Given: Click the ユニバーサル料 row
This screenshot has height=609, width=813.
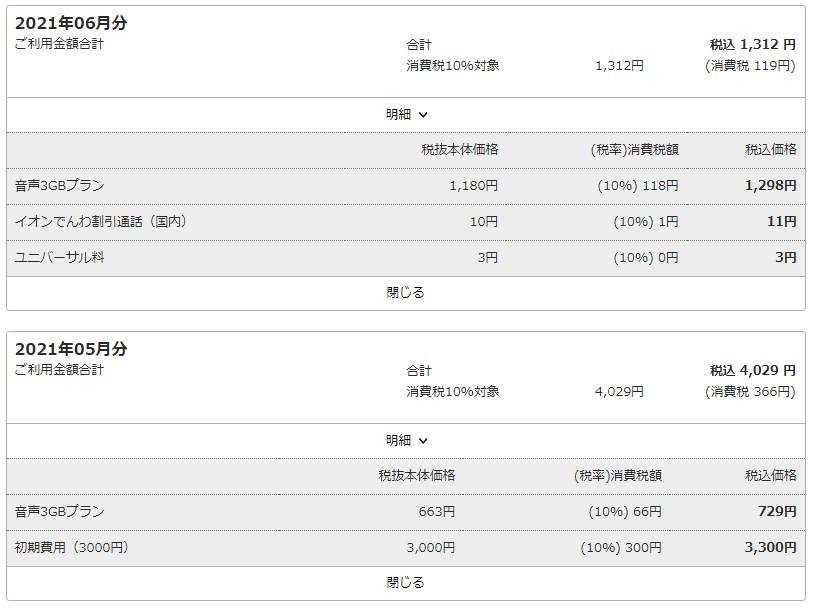Looking at the screenshot, I should click(x=406, y=258).
